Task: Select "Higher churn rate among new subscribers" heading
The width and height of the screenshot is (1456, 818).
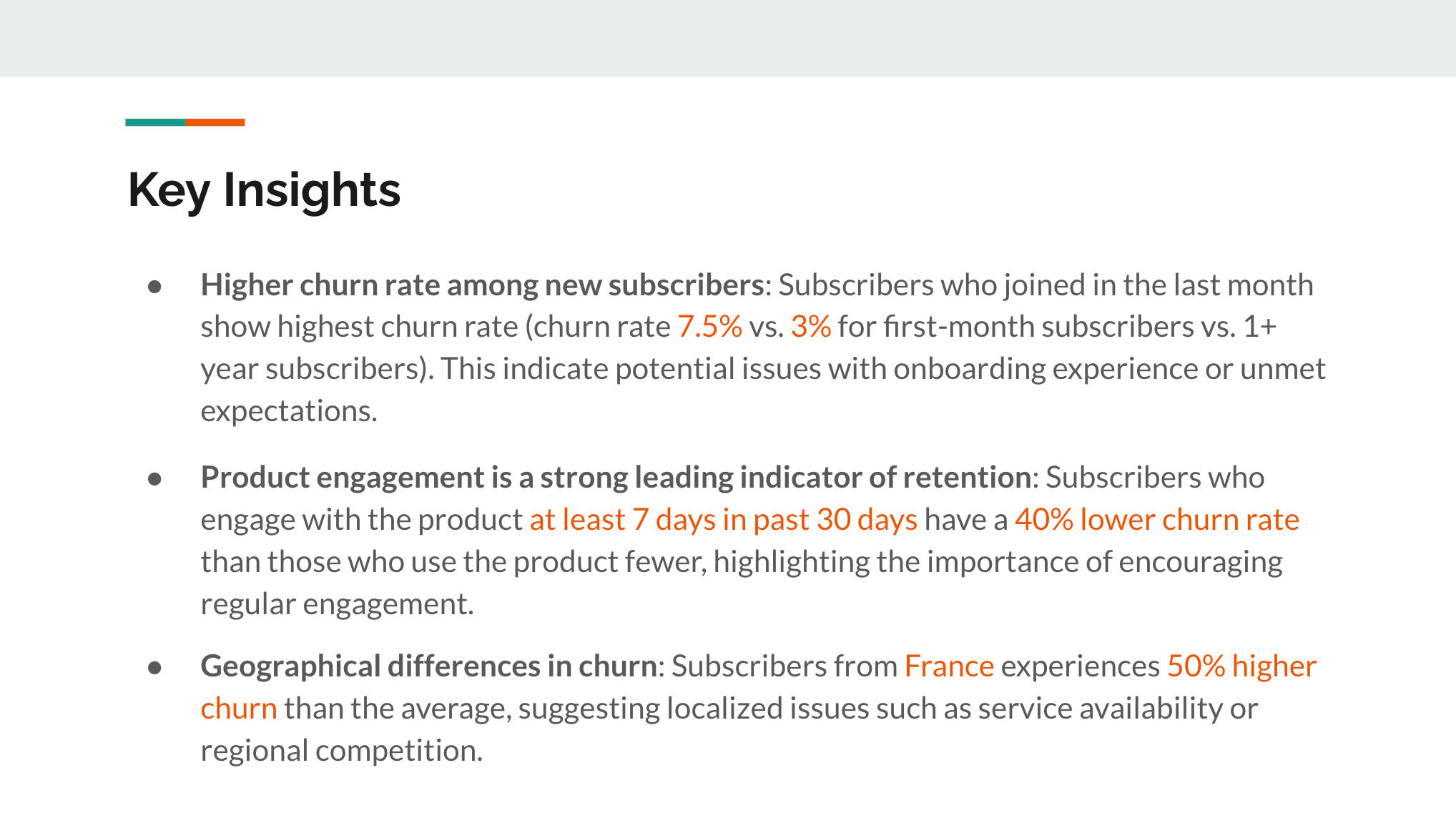Action: (x=482, y=285)
